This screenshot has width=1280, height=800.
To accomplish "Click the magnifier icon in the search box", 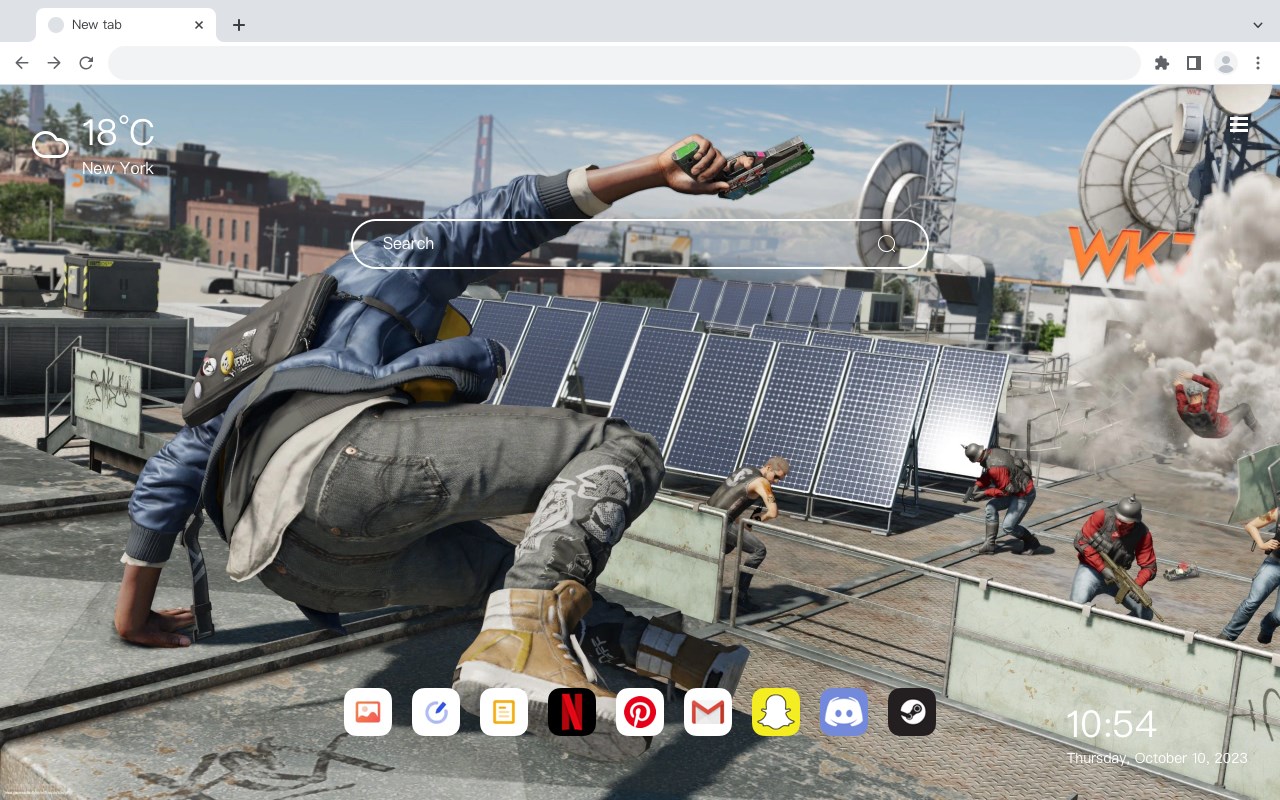I will [x=887, y=244].
